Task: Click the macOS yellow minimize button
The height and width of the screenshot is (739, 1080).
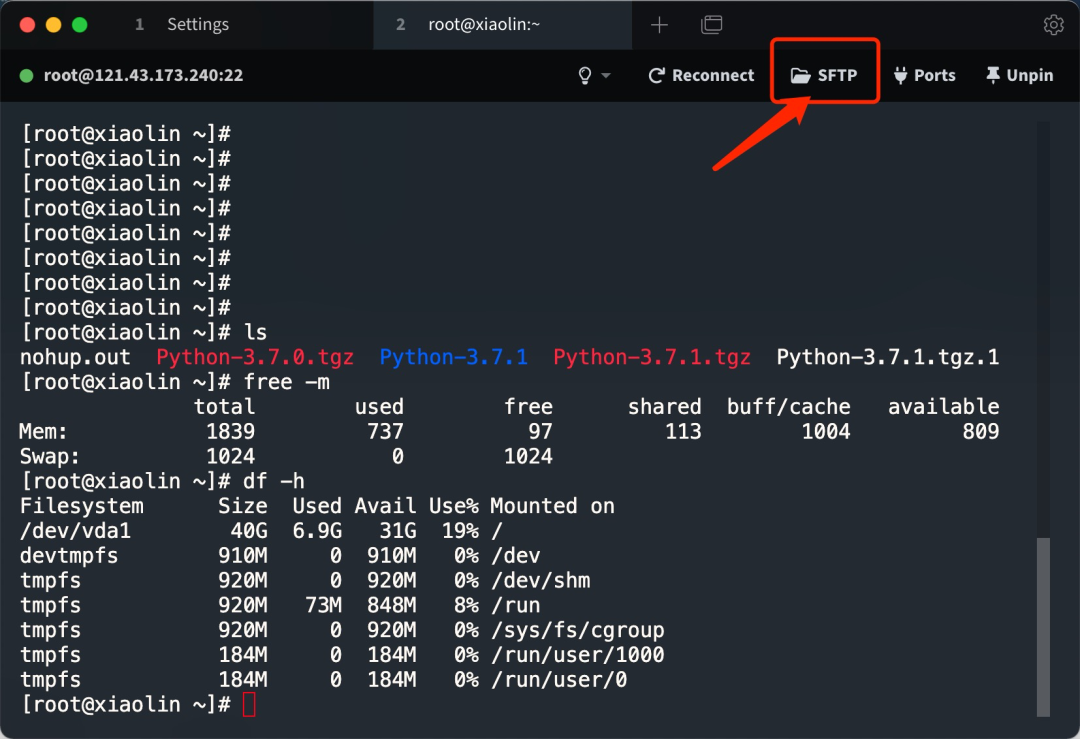Action: [53, 25]
